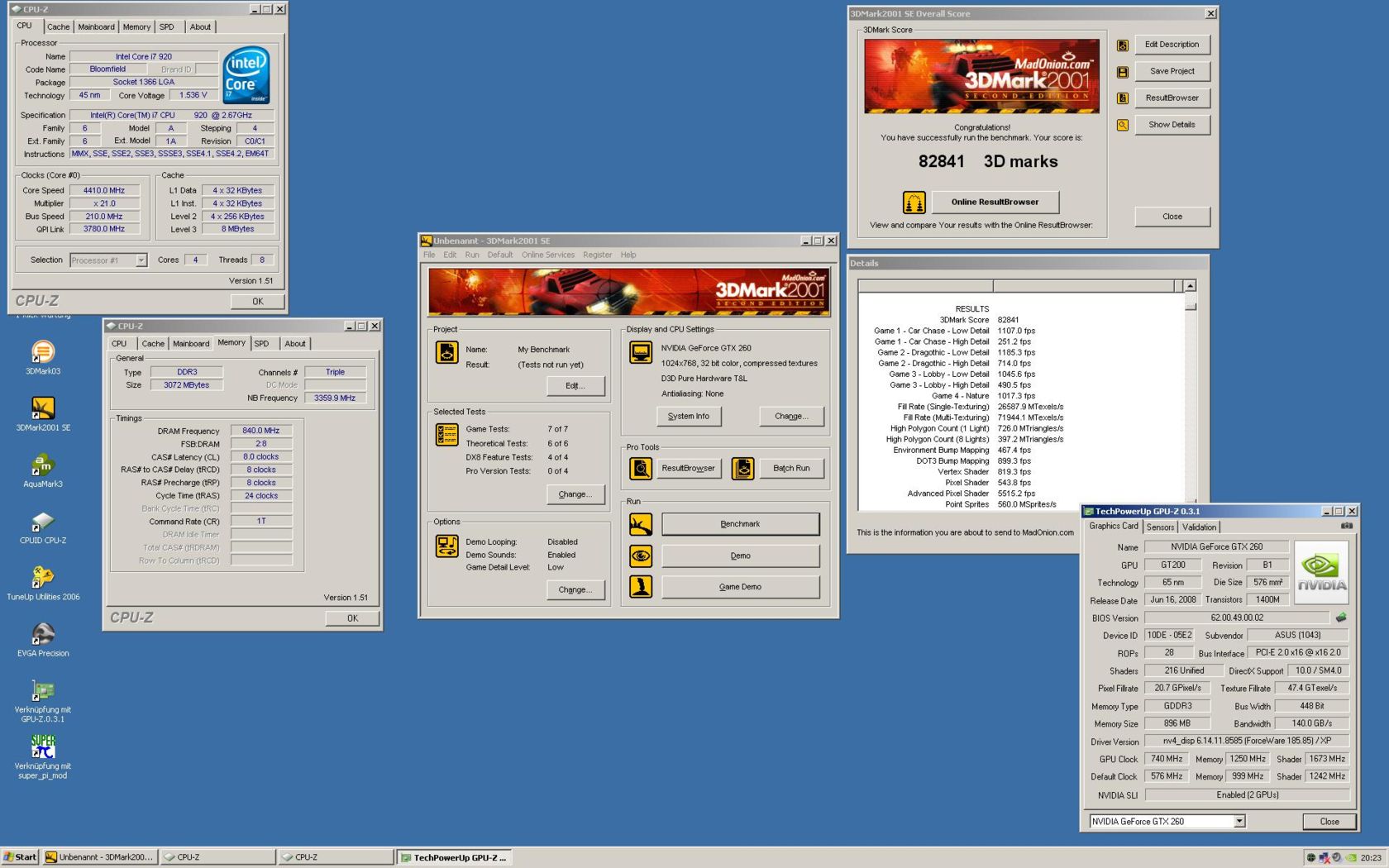This screenshot has height=868, width=1389.
Task: Select the TuneUp Utilities 2006 icon
Action: 43,578
